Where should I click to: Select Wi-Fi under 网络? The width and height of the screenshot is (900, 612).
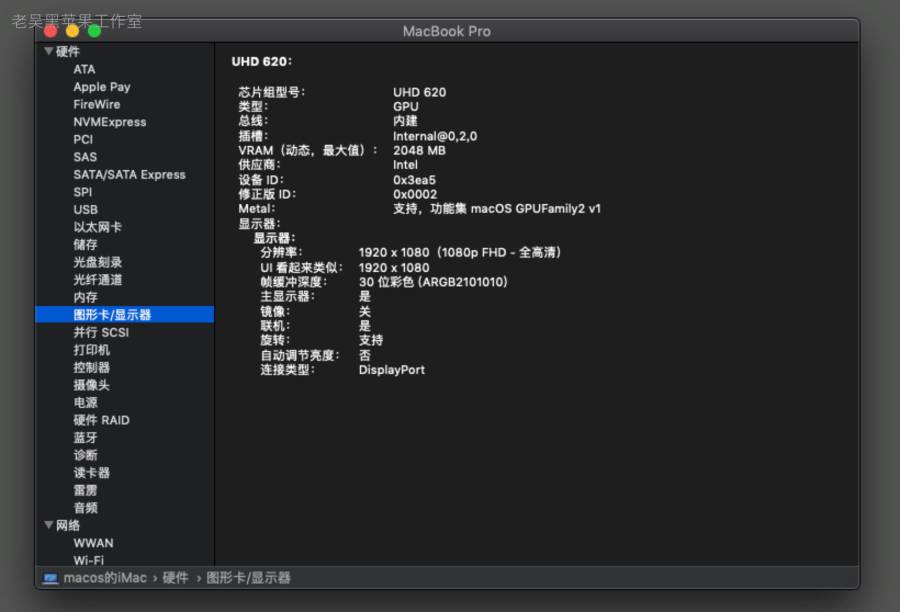88,560
